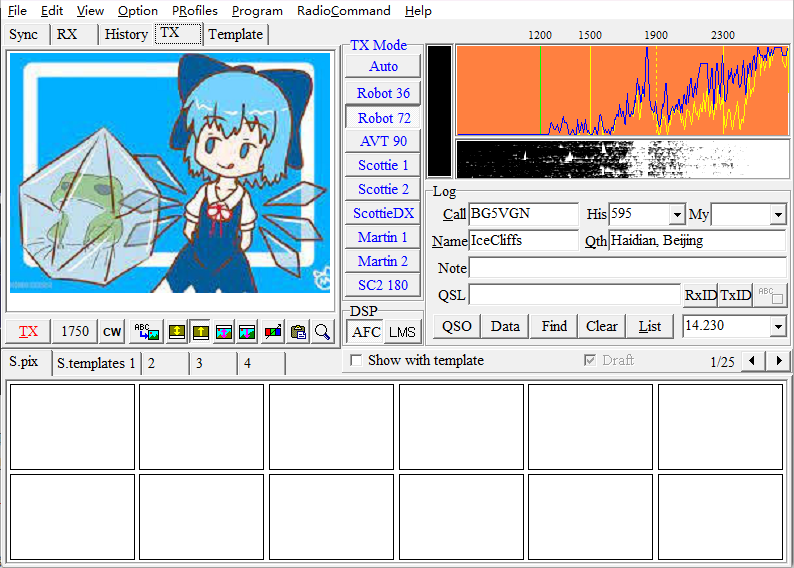This screenshot has width=794, height=568.
Task: Open the My report dropdown
Action: [x=778, y=215]
